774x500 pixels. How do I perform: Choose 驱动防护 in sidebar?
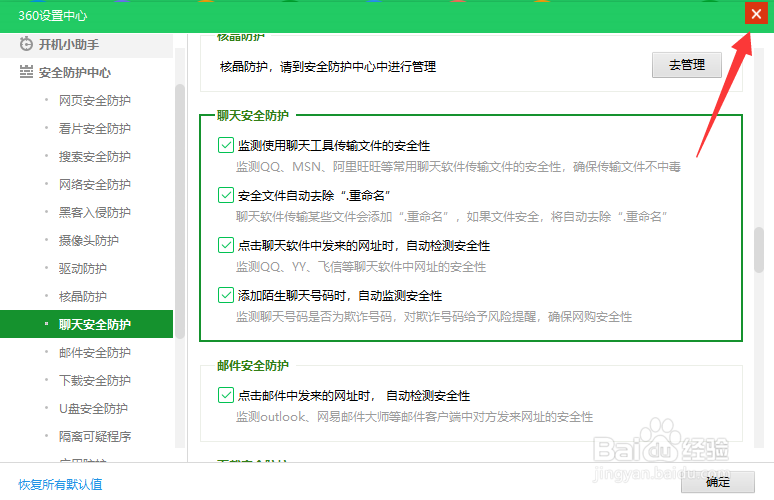tap(82, 269)
